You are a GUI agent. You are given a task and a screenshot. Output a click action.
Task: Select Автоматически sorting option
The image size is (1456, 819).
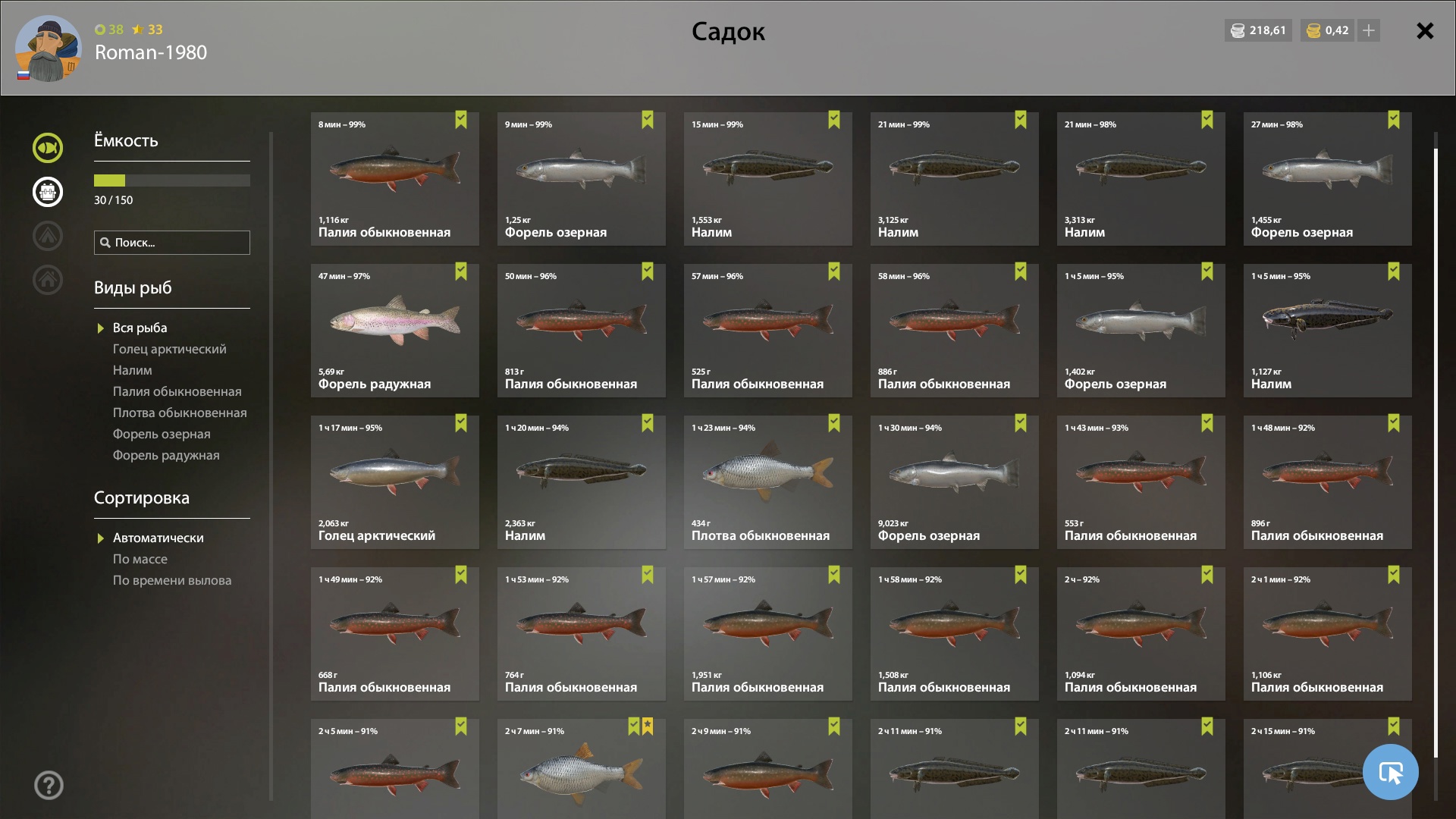click(158, 538)
